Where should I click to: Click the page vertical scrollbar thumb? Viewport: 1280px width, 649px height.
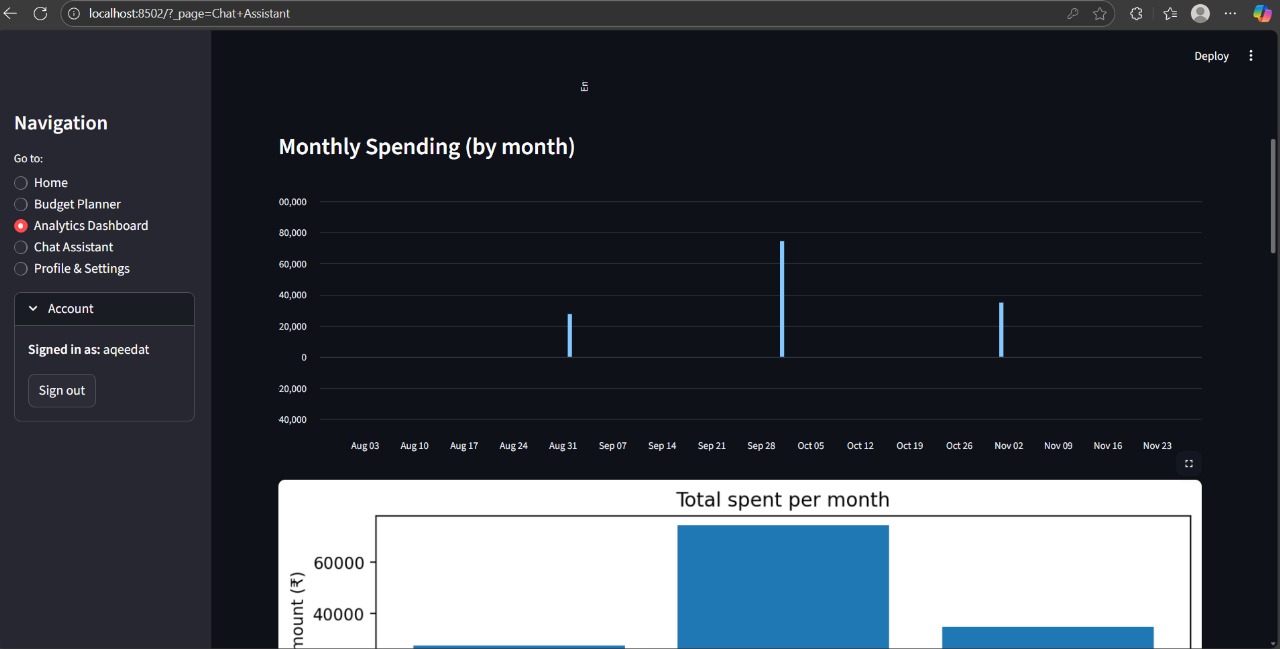(1273, 195)
